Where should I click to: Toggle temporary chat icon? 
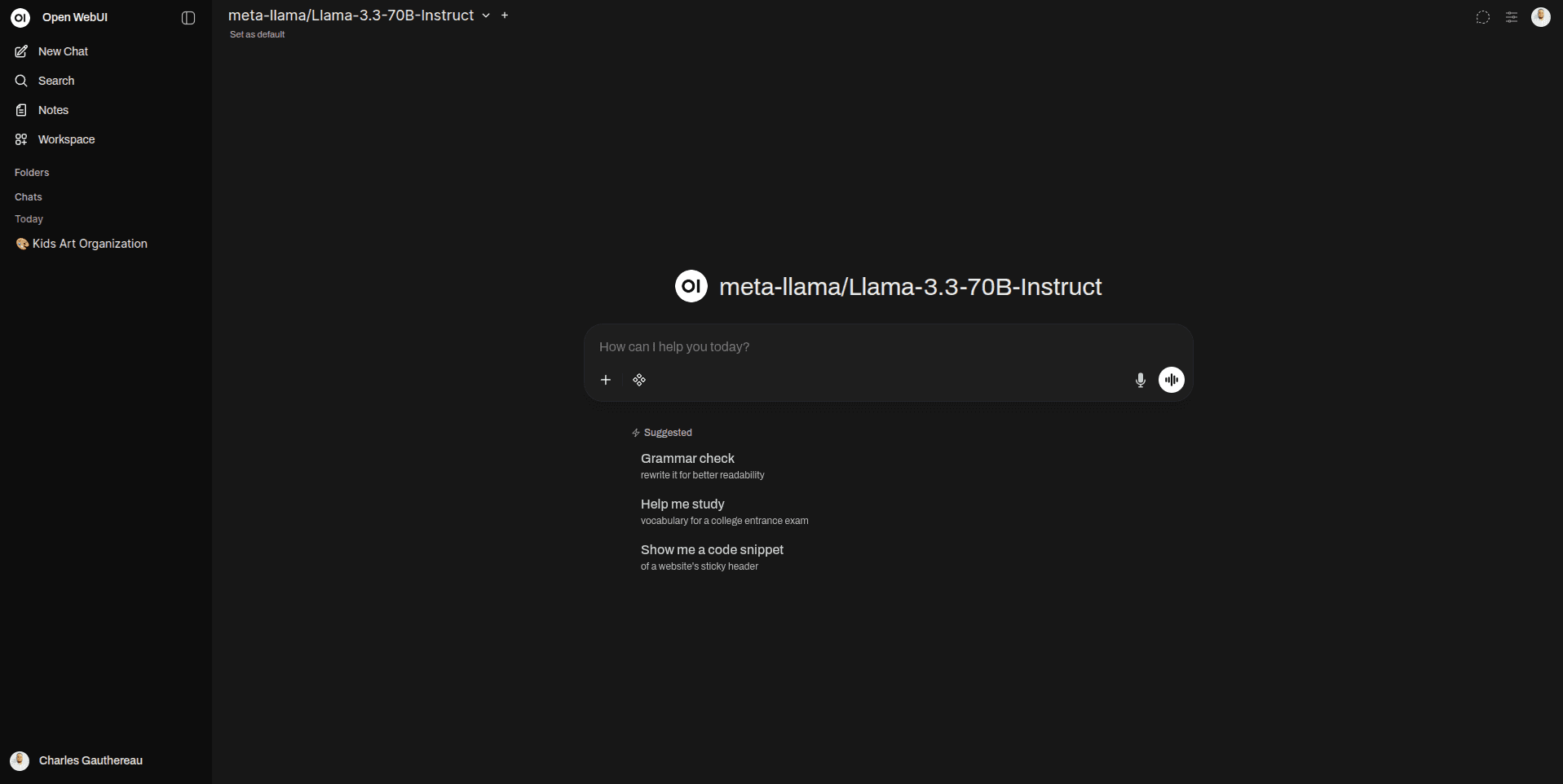(1482, 17)
